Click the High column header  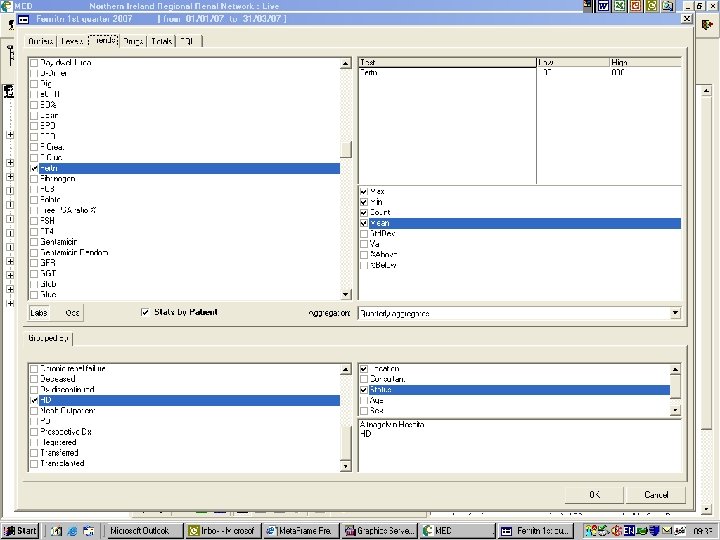[x=645, y=62]
